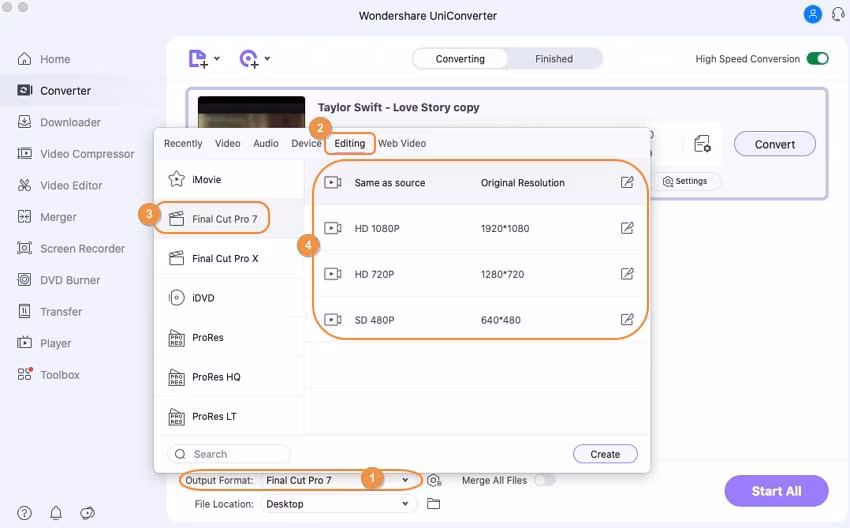Edit the HD 1080P preset
The height and width of the screenshot is (528, 850).
627,228
